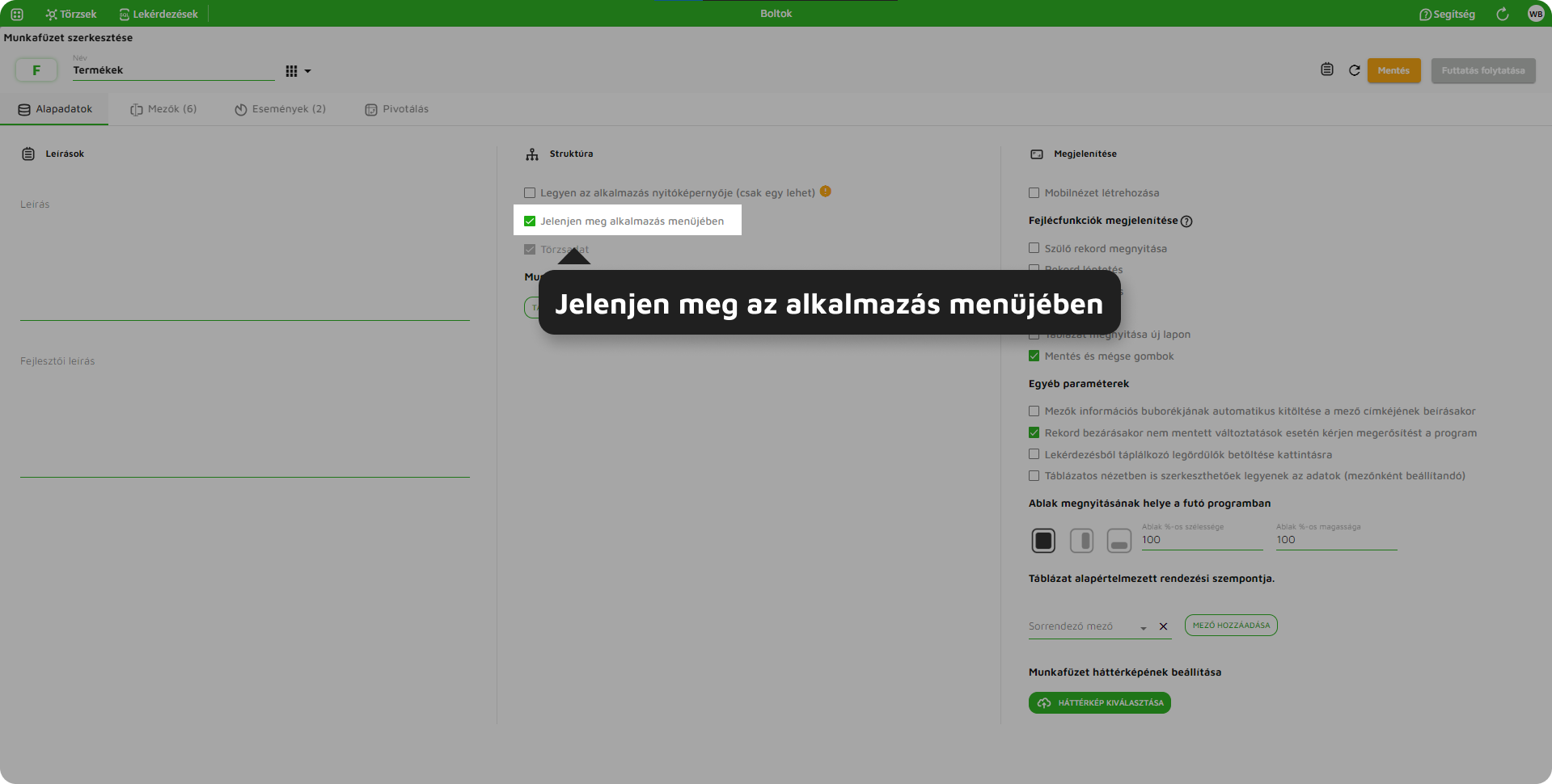This screenshot has width=1552, height=784.
Task: Click MEZŐ HOZZÁADÁSA button
Action: [1231, 626]
